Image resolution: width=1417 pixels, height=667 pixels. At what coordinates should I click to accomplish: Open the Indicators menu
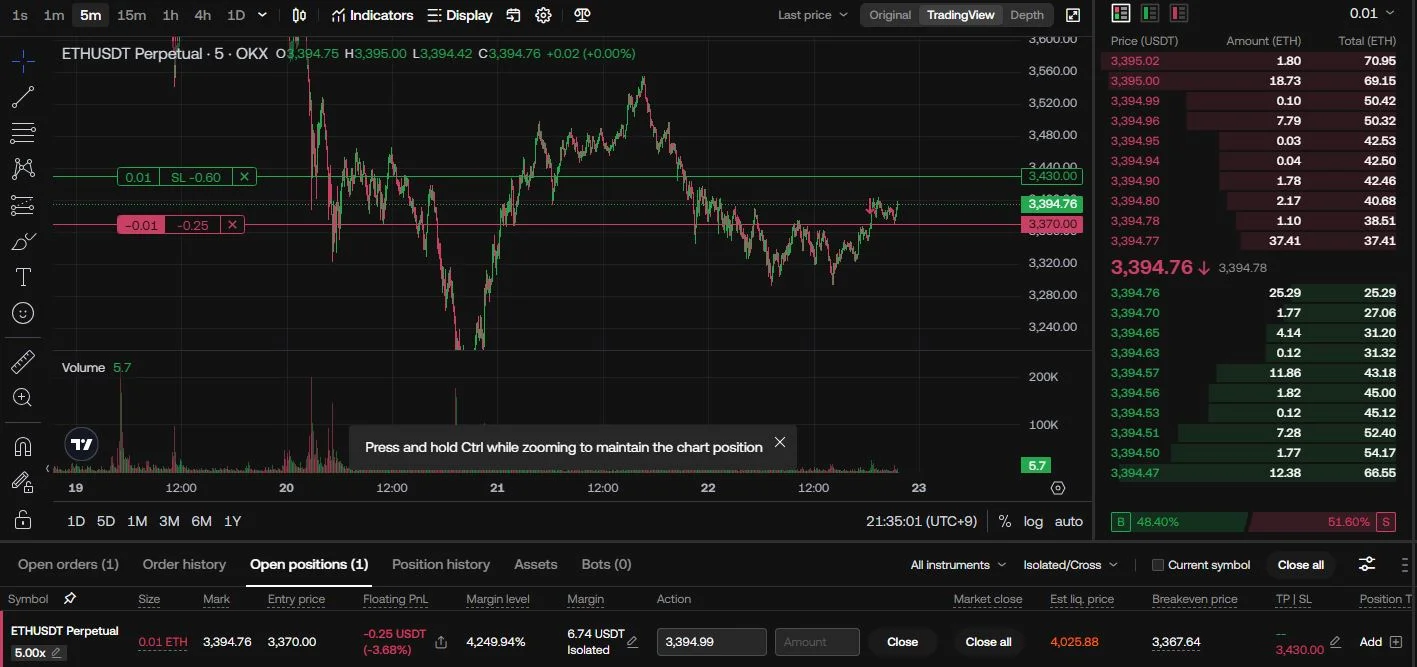[x=372, y=15]
